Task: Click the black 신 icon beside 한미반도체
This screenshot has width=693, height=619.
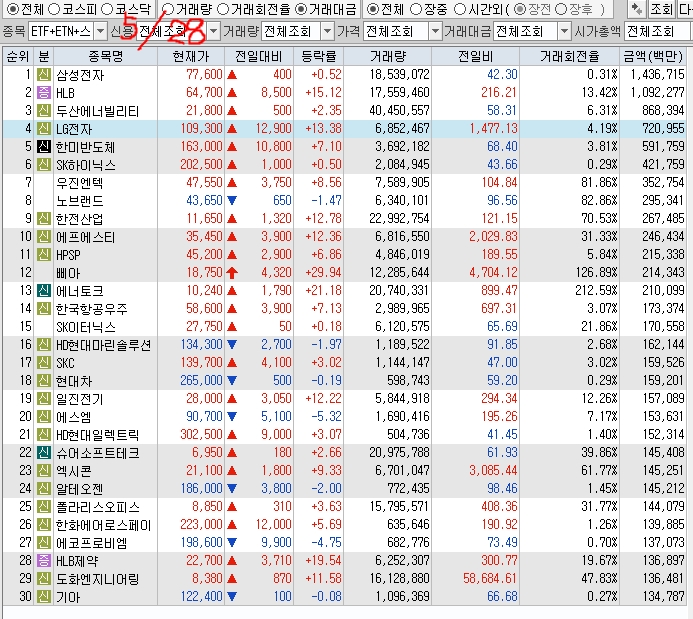Action: (44, 147)
